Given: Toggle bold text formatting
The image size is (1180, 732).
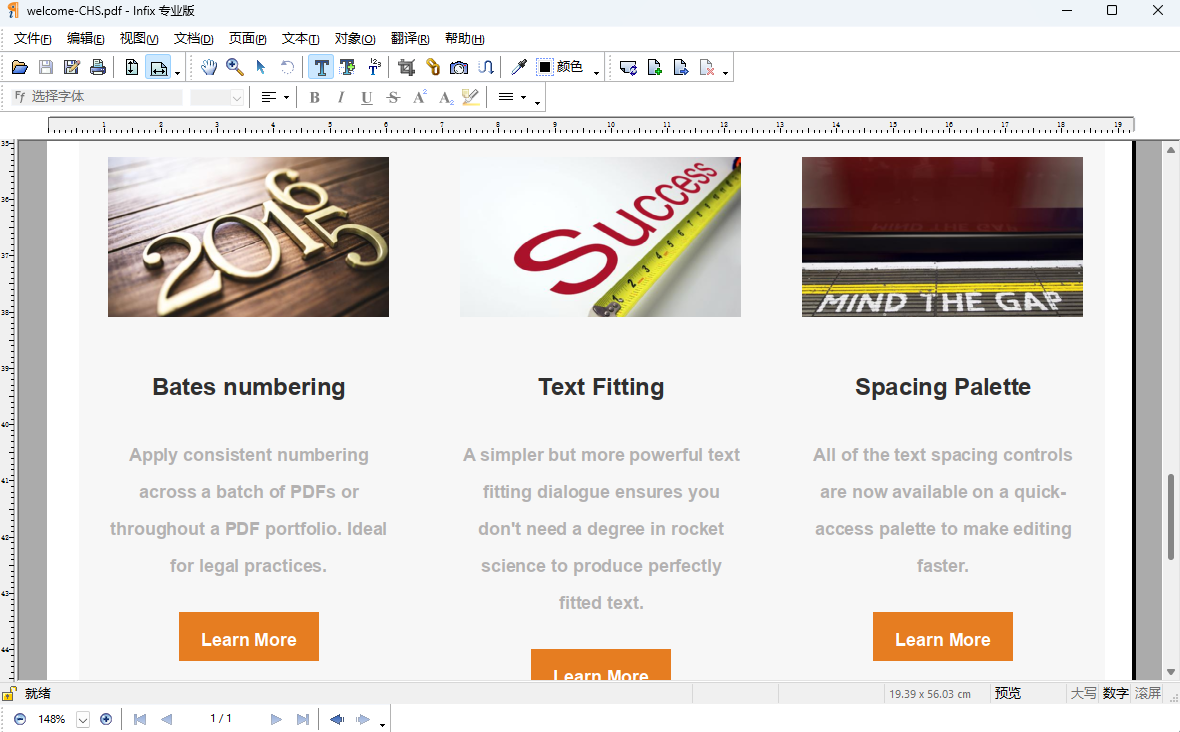Looking at the screenshot, I should [314, 97].
